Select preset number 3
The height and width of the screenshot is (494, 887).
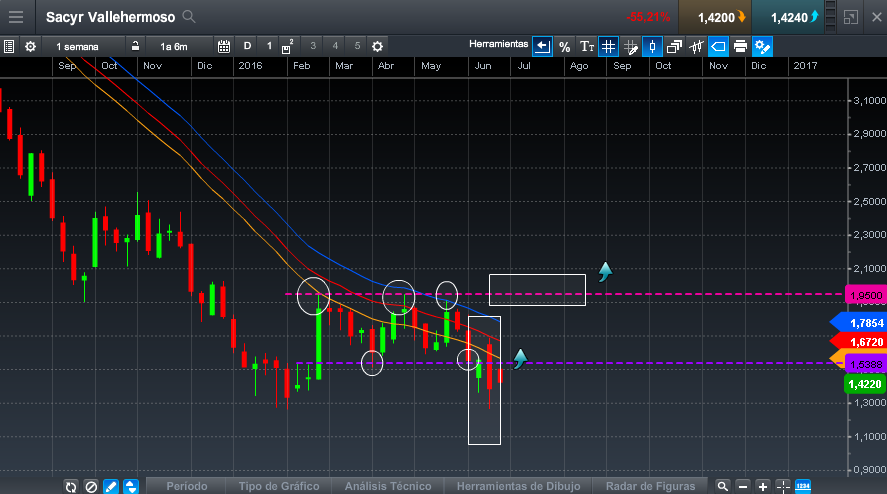tap(313, 46)
